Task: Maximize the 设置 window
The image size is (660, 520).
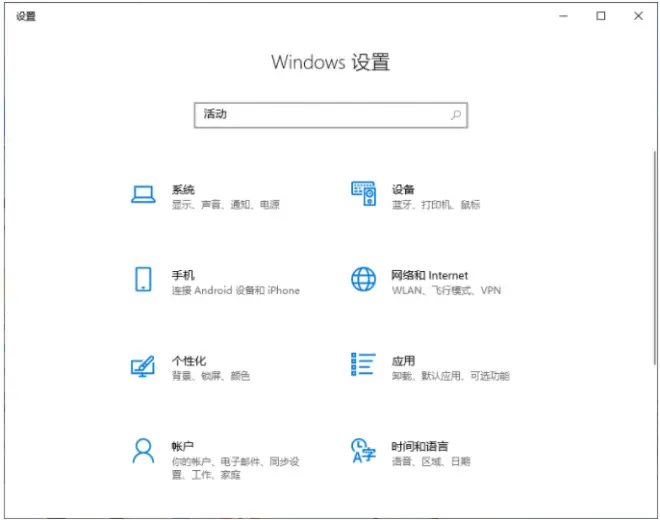Action: click(601, 16)
